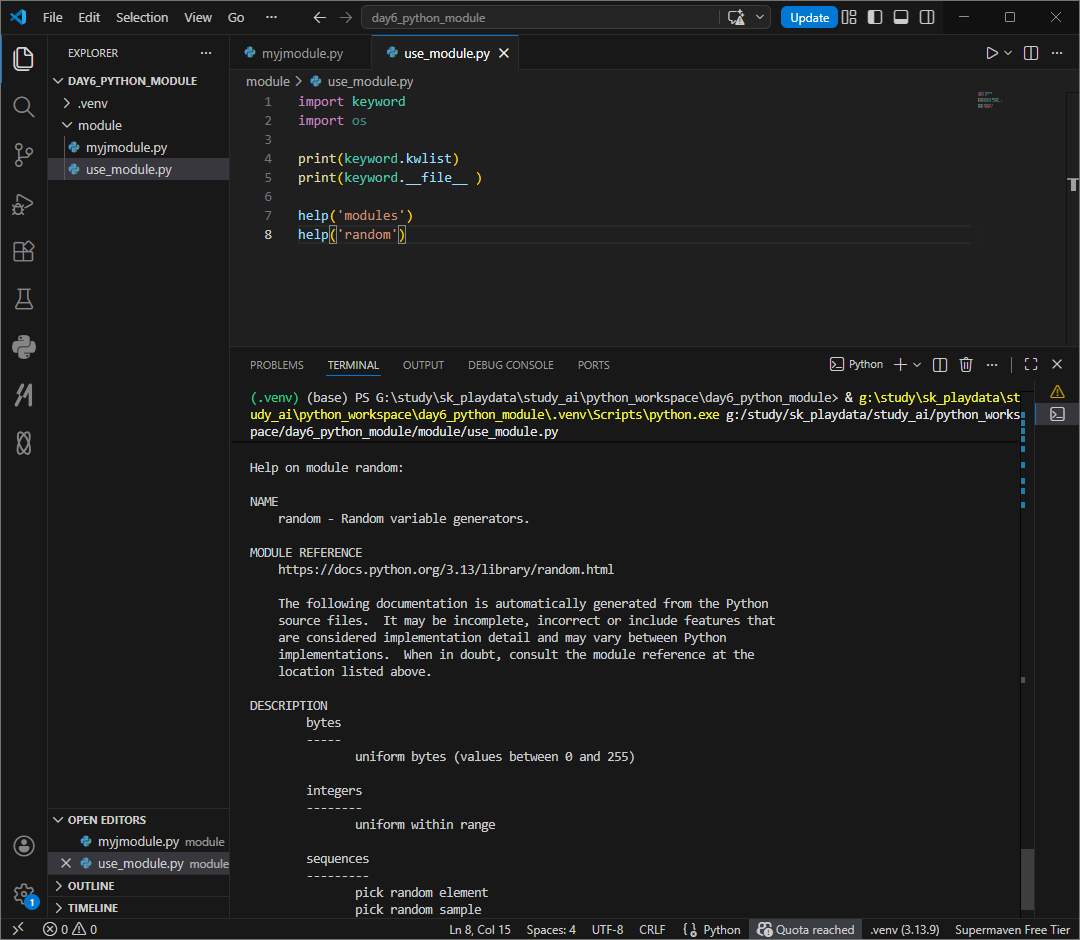
Task: Open the Accounts menu
Action: point(23,846)
